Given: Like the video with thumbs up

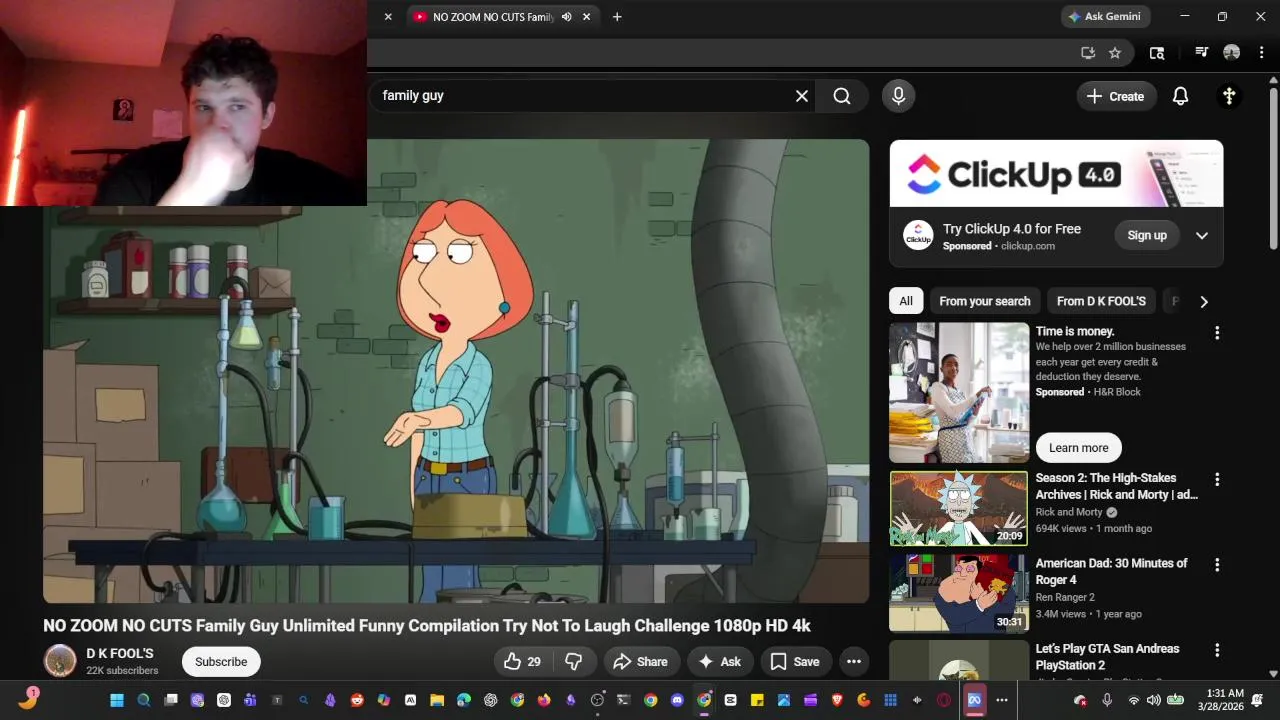Looking at the screenshot, I should pos(522,661).
